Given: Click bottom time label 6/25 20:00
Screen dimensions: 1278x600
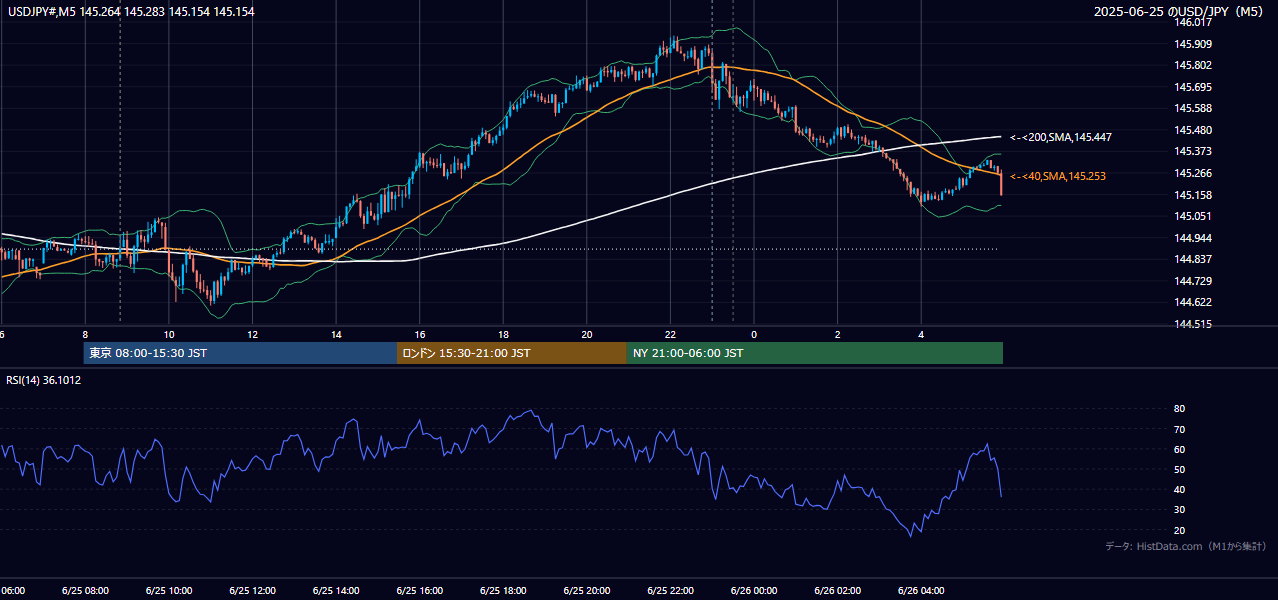Looking at the screenshot, I should [x=587, y=591].
